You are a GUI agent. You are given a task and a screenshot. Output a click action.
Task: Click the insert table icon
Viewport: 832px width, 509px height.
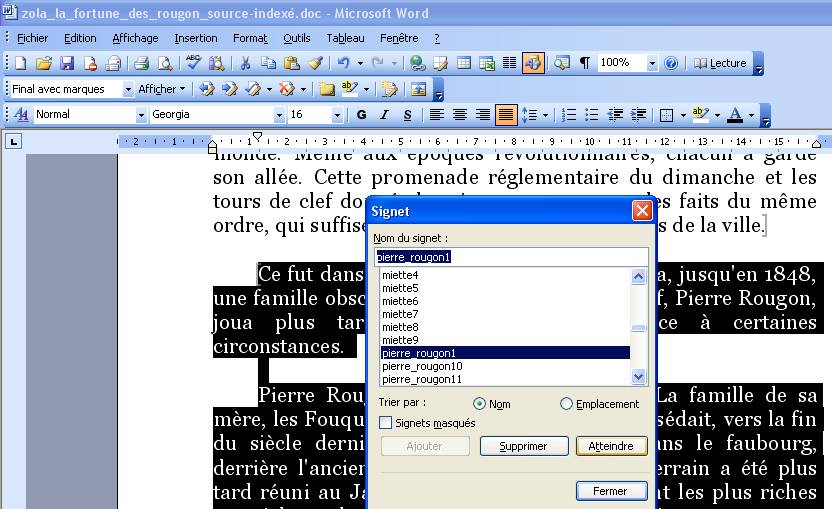(x=464, y=63)
